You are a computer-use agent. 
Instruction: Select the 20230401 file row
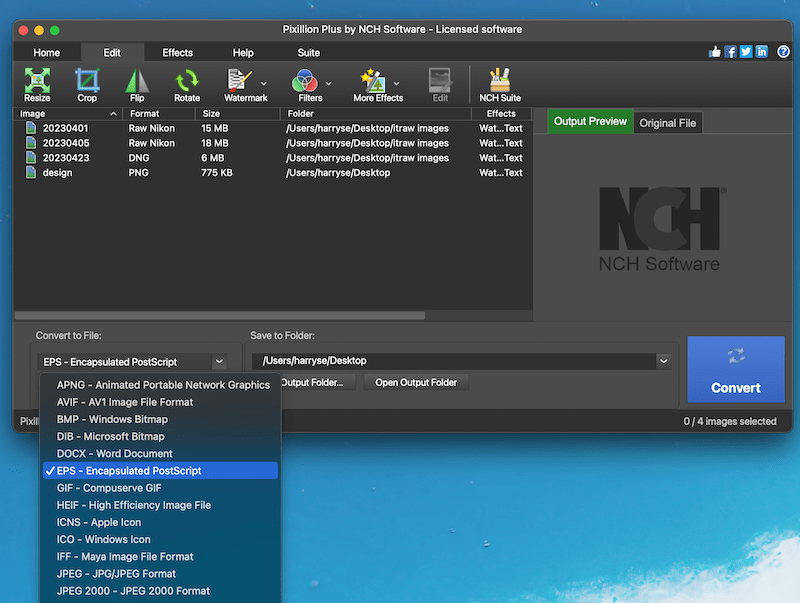(x=273, y=128)
